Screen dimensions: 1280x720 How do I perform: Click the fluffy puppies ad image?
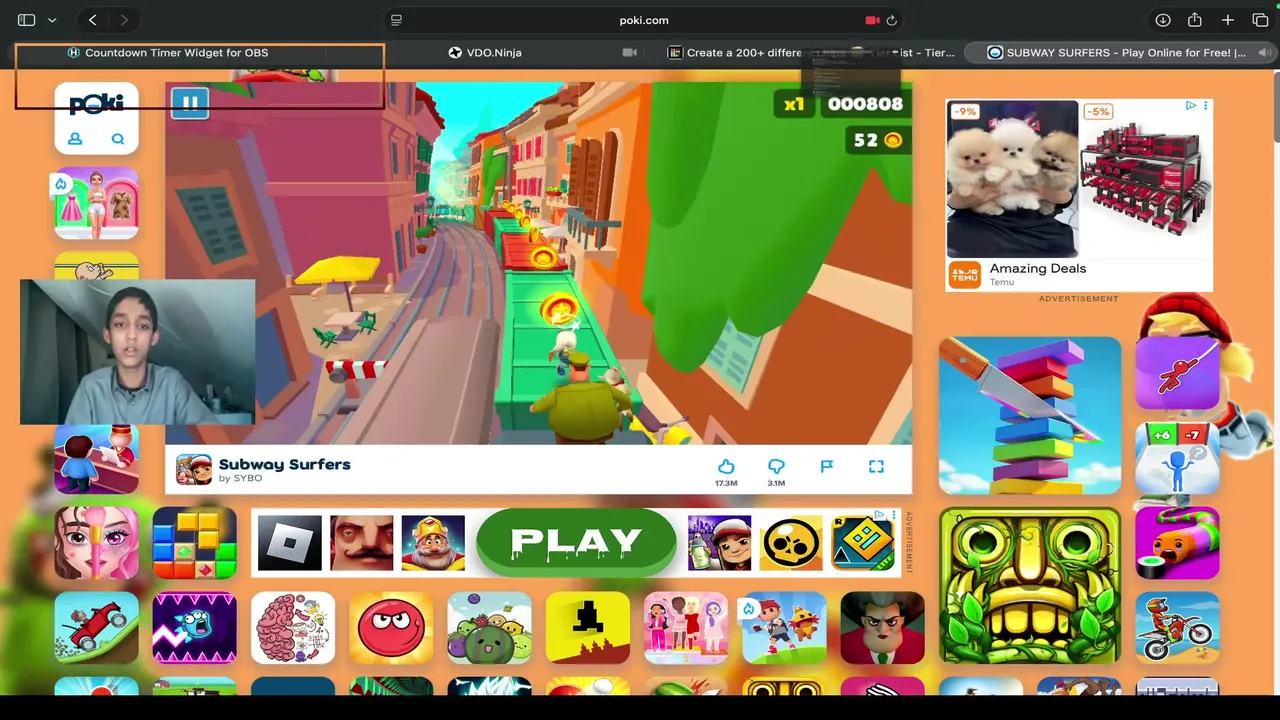click(x=1012, y=179)
